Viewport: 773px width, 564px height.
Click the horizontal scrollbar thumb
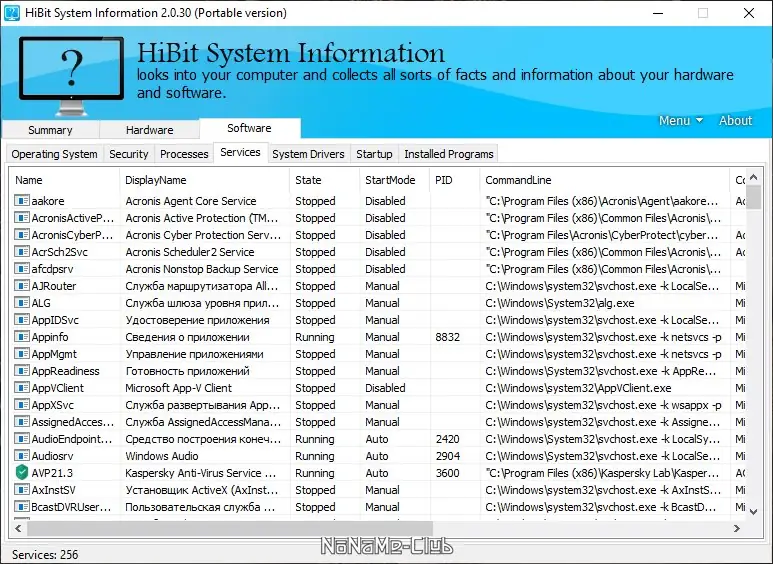(x=230, y=529)
